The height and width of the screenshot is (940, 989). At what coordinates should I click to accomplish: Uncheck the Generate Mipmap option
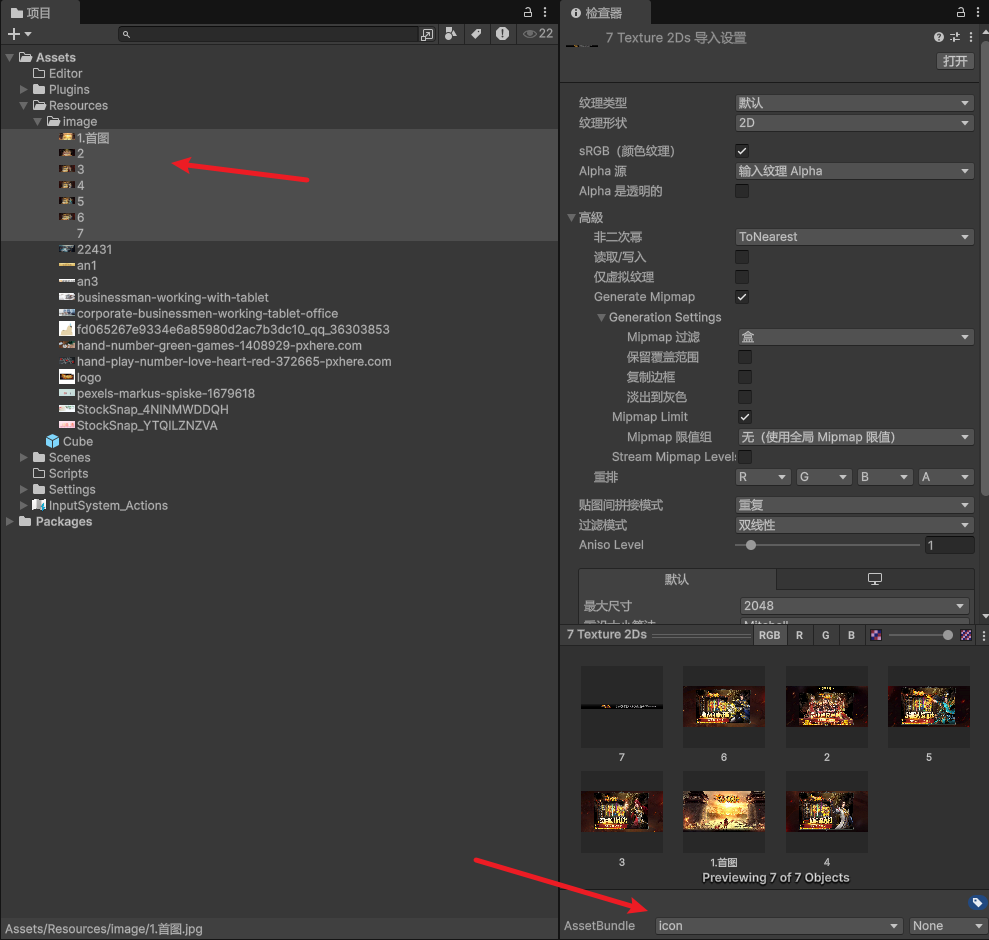(741, 296)
